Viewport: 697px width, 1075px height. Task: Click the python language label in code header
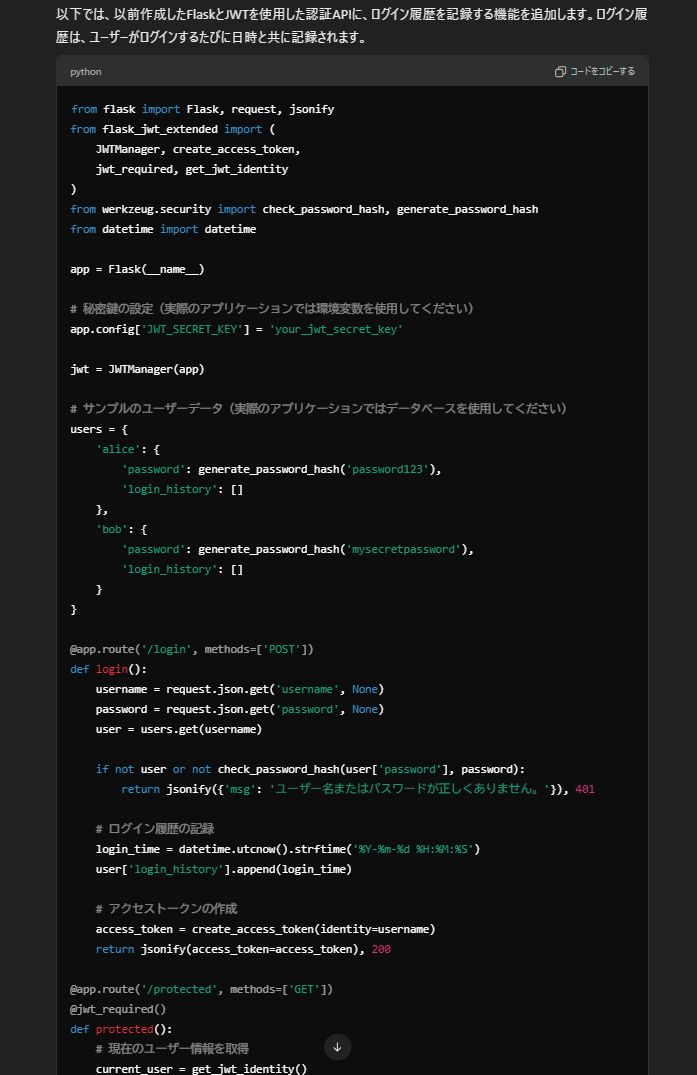[x=86, y=72]
